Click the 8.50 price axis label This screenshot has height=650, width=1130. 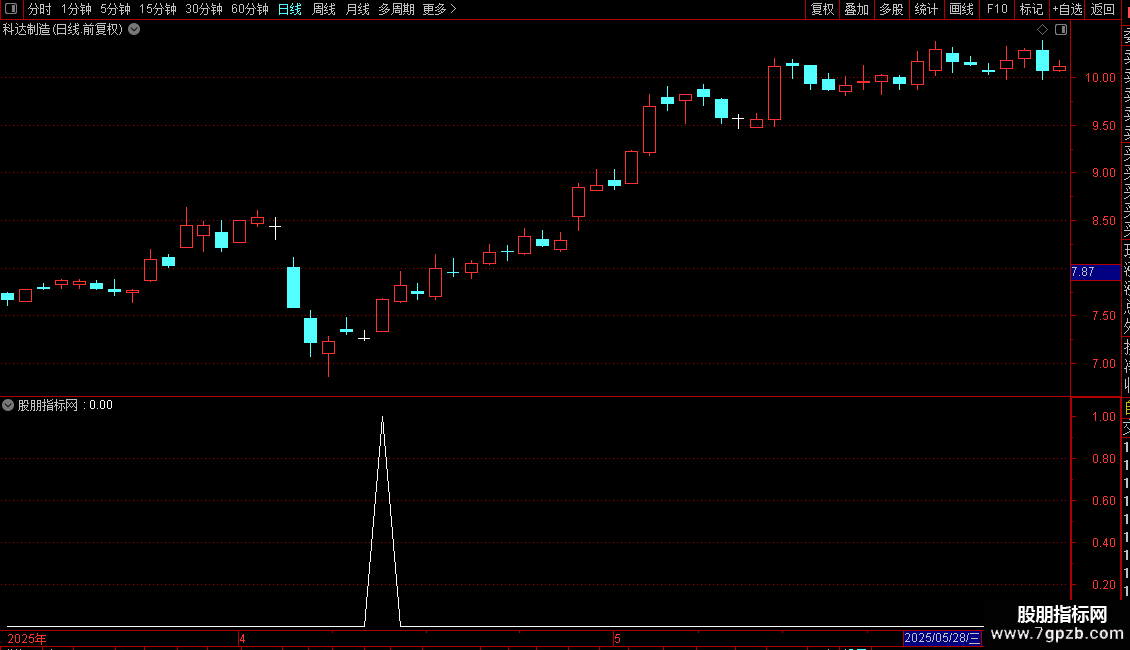(1103, 221)
